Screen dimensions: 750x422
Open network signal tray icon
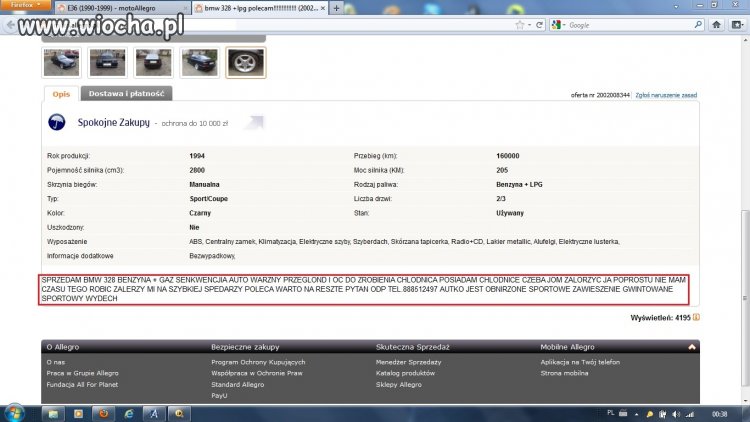click(x=690, y=414)
